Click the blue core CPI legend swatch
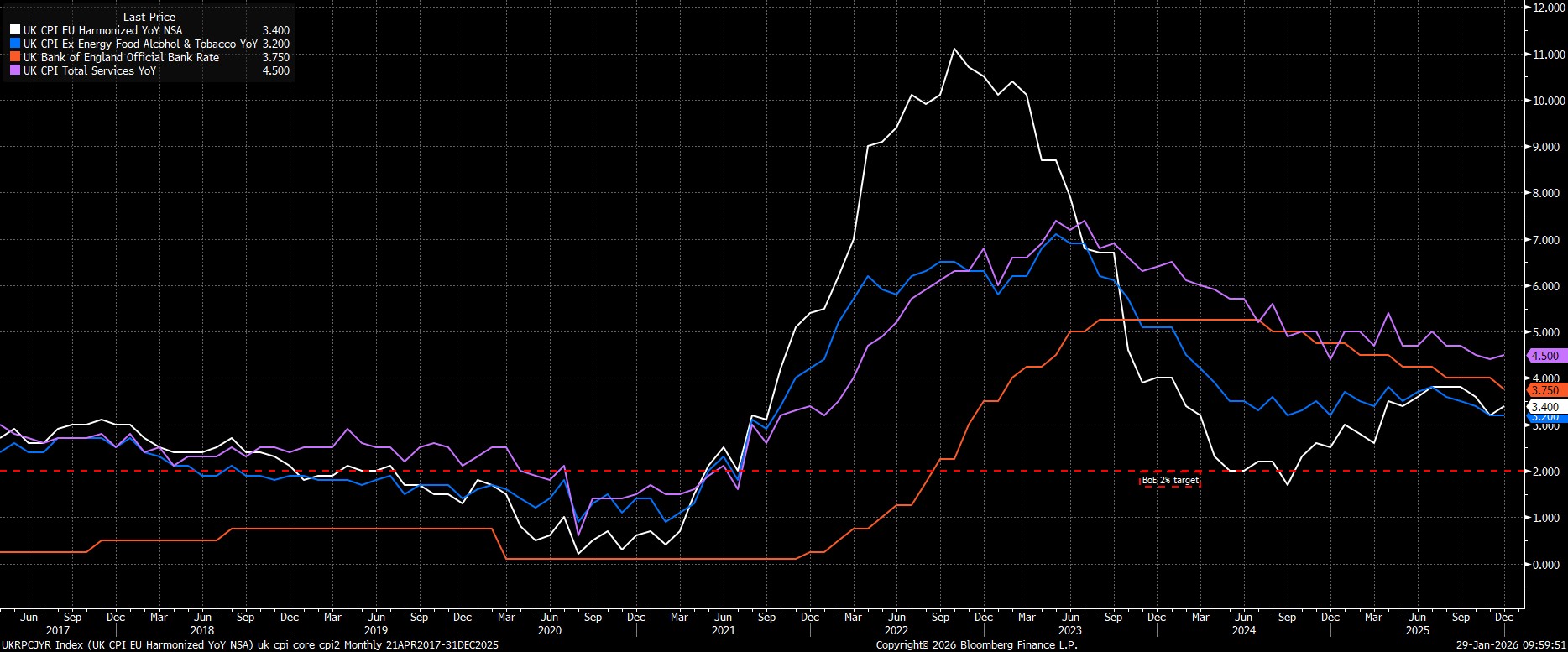 14,44
